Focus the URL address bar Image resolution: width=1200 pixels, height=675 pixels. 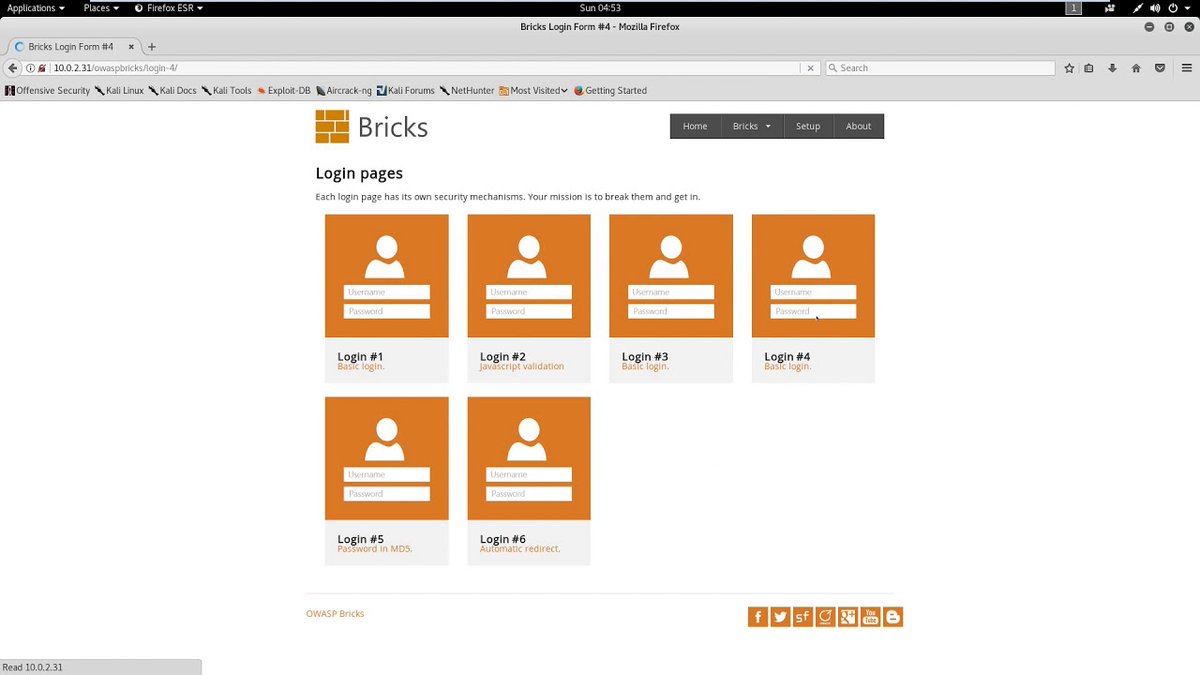425,68
